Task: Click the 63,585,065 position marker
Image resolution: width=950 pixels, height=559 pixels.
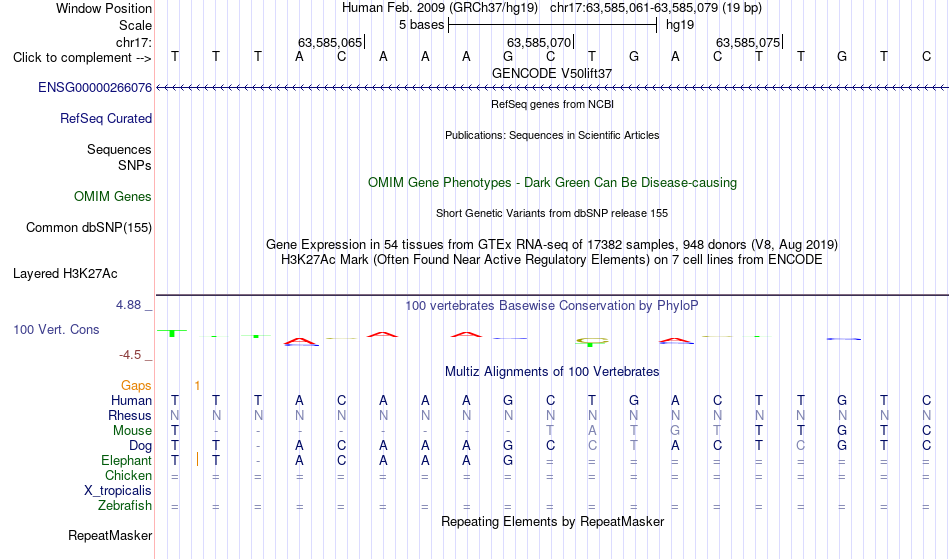Action: tap(330, 42)
